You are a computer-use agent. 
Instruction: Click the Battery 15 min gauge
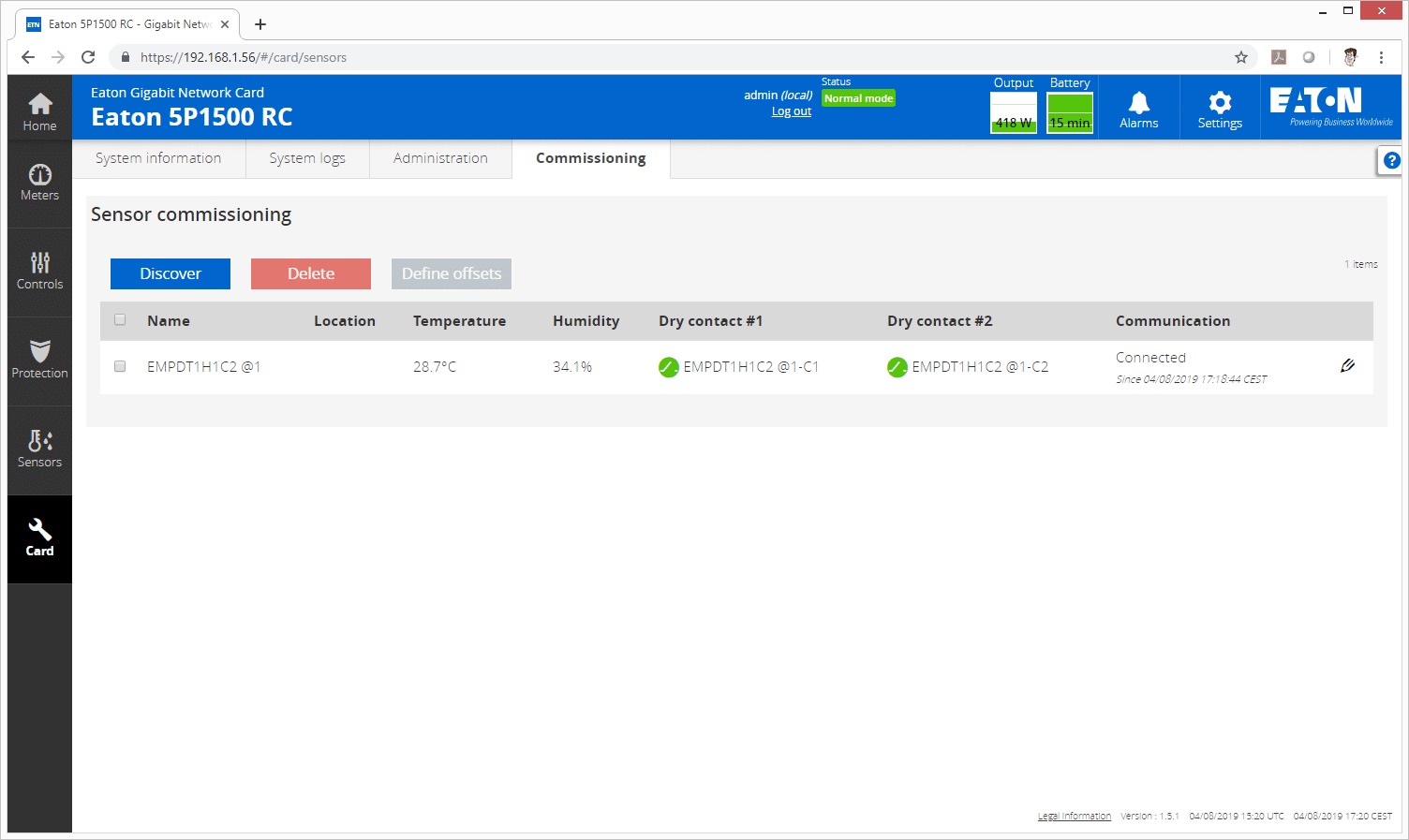1070,112
